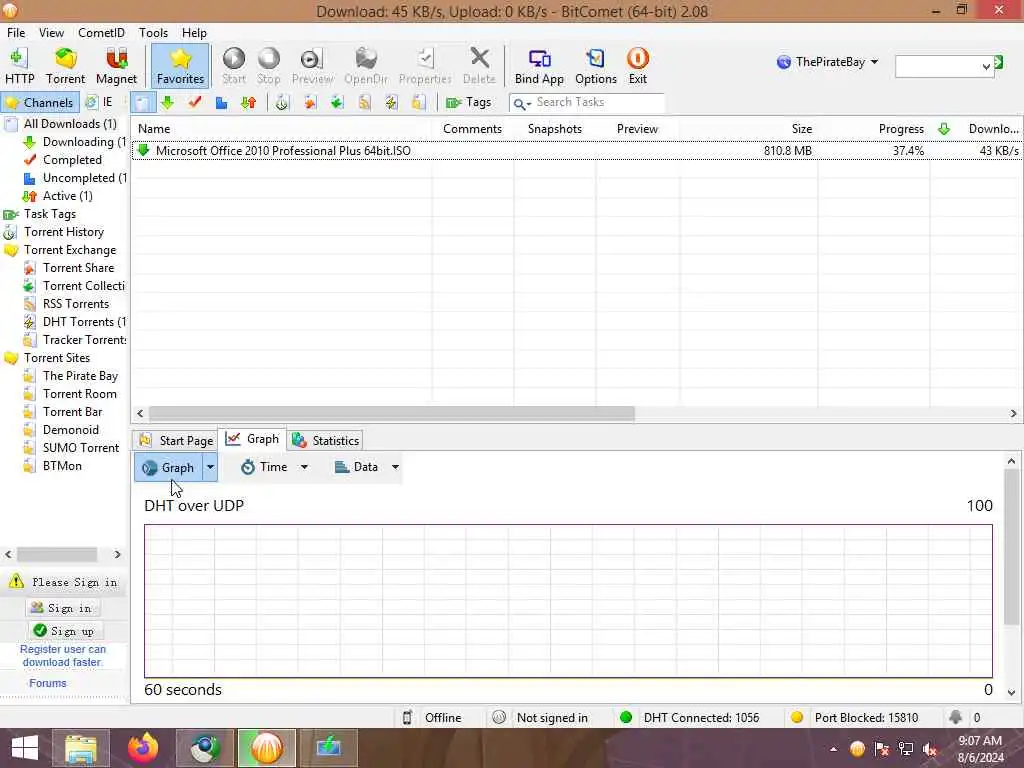
Task: Open a new Torrent file
Action: pos(65,66)
